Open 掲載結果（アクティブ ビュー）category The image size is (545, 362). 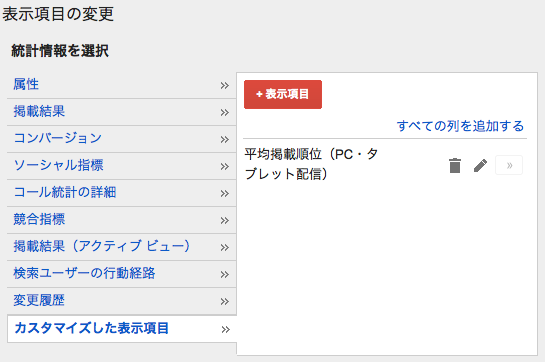coord(122,247)
